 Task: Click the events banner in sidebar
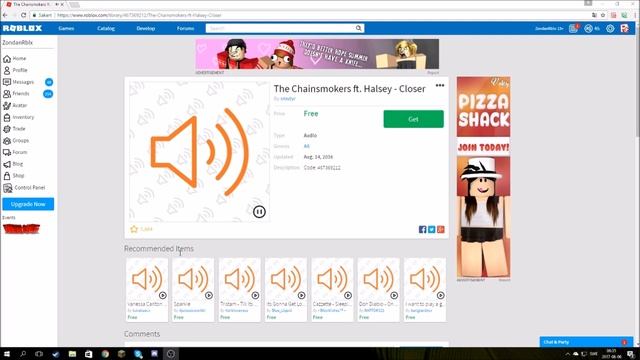tap(21, 229)
